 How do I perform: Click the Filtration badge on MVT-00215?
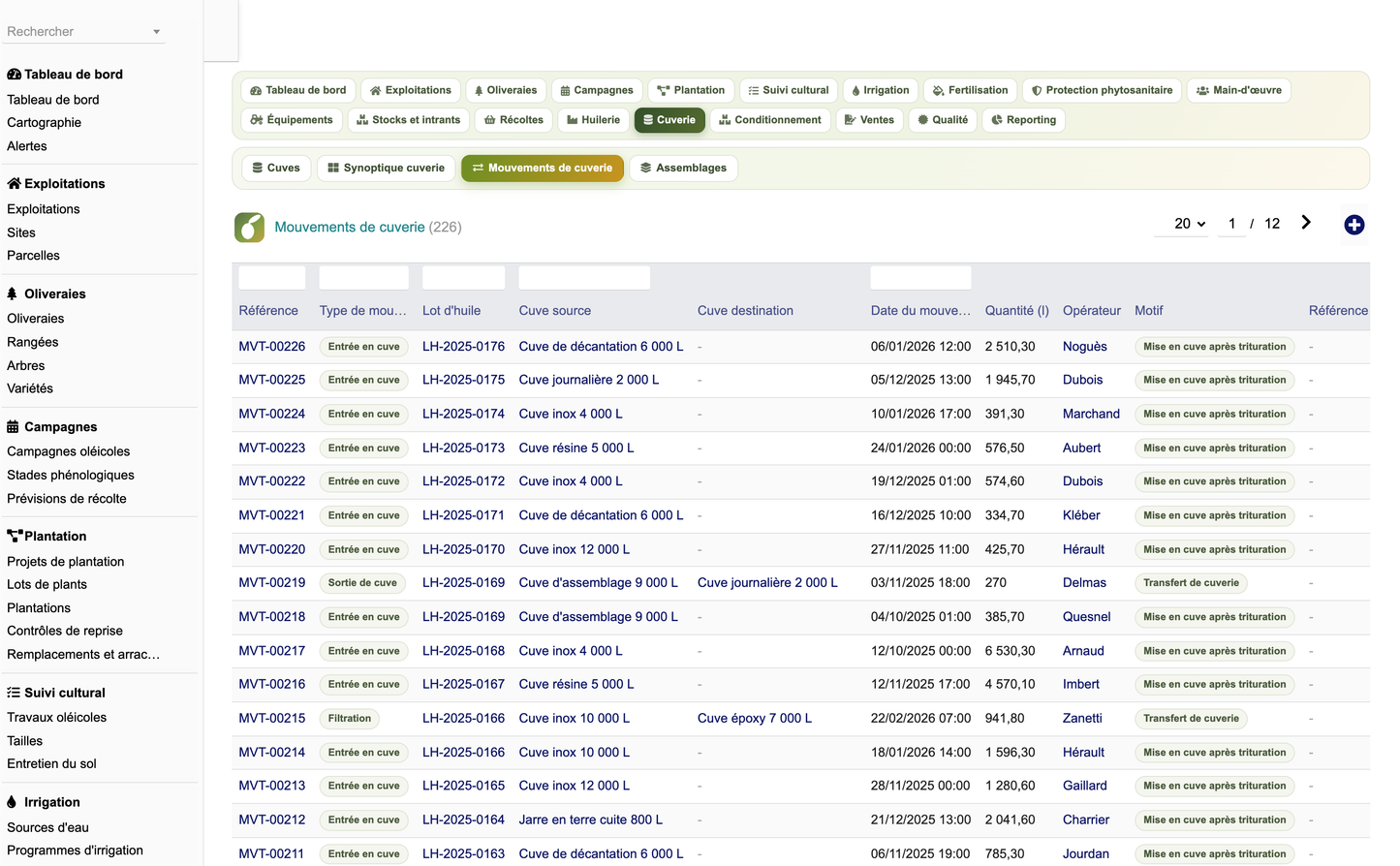[350, 719]
